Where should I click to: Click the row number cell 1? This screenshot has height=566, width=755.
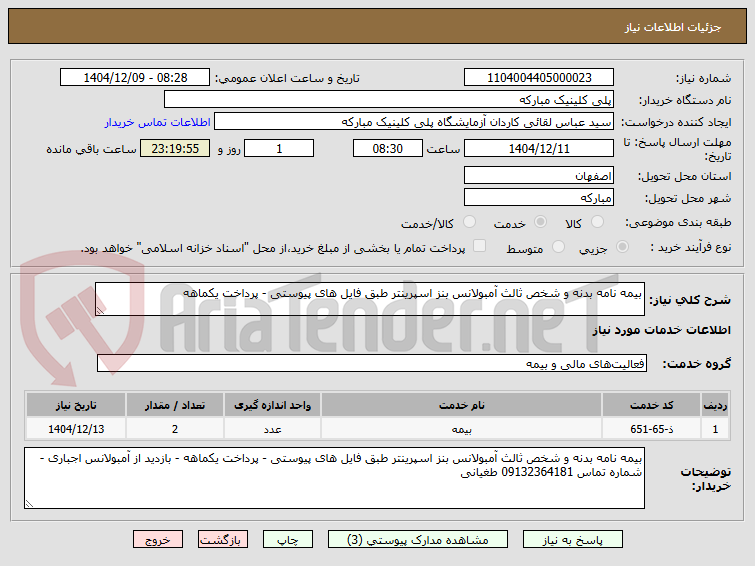(715, 429)
